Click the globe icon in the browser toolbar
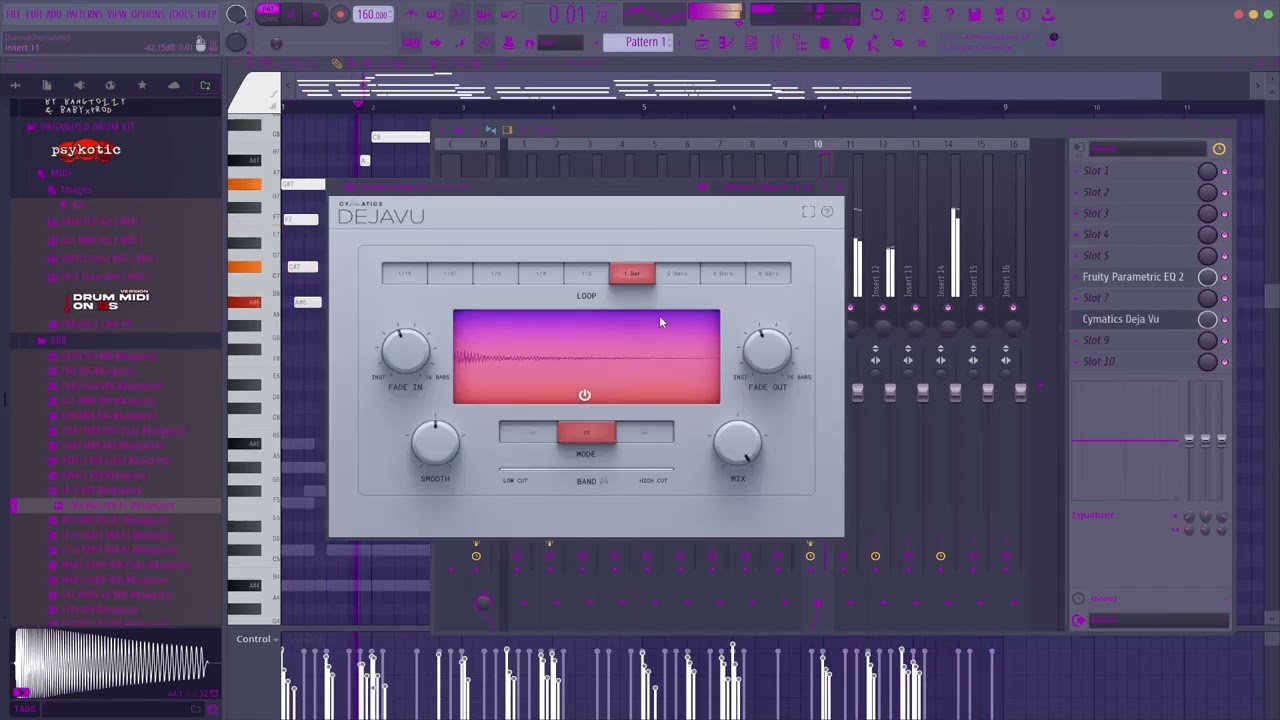The image size is (1280, 720). (110, 86)
